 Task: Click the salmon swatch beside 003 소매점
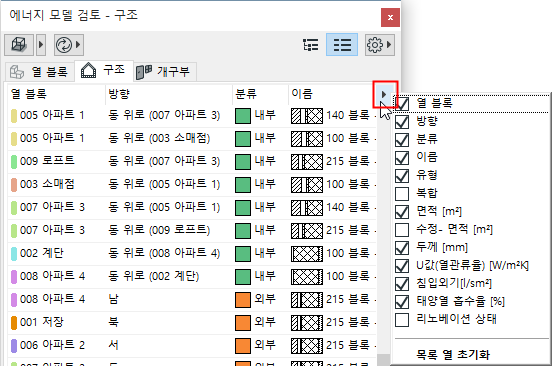coord(14,184)
